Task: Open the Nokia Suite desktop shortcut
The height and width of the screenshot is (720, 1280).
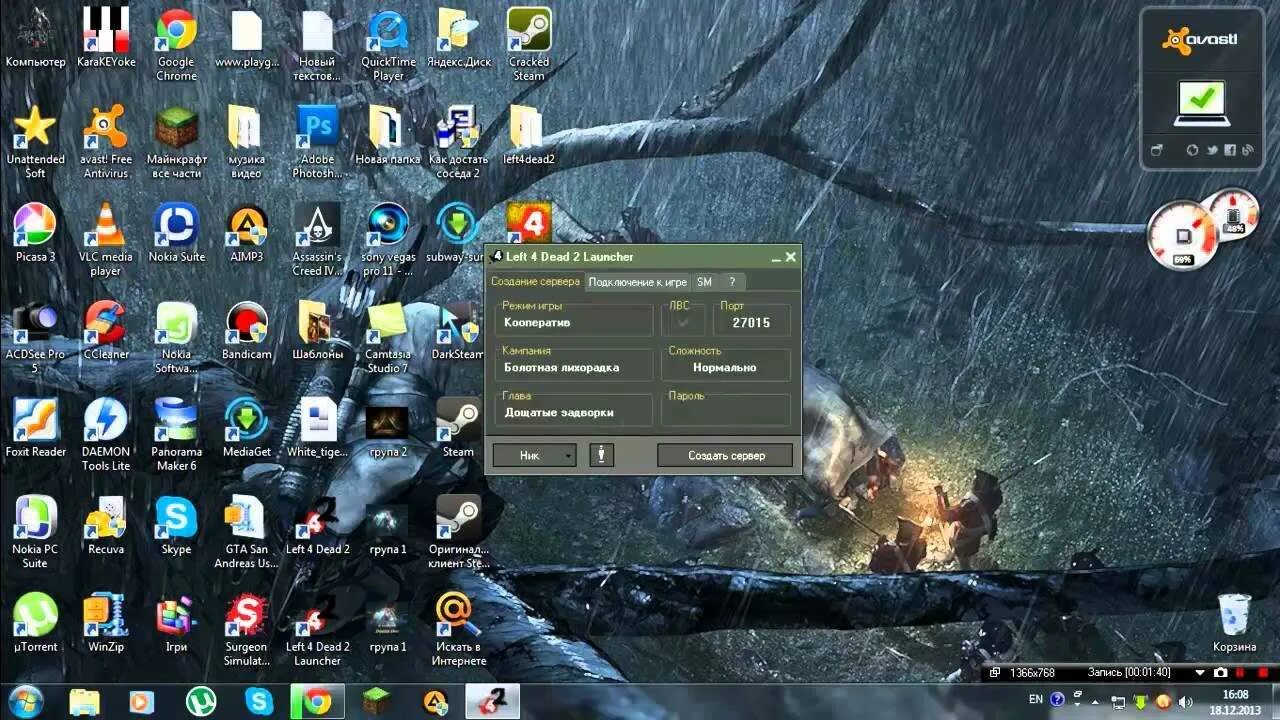Action: pos(176,232)
